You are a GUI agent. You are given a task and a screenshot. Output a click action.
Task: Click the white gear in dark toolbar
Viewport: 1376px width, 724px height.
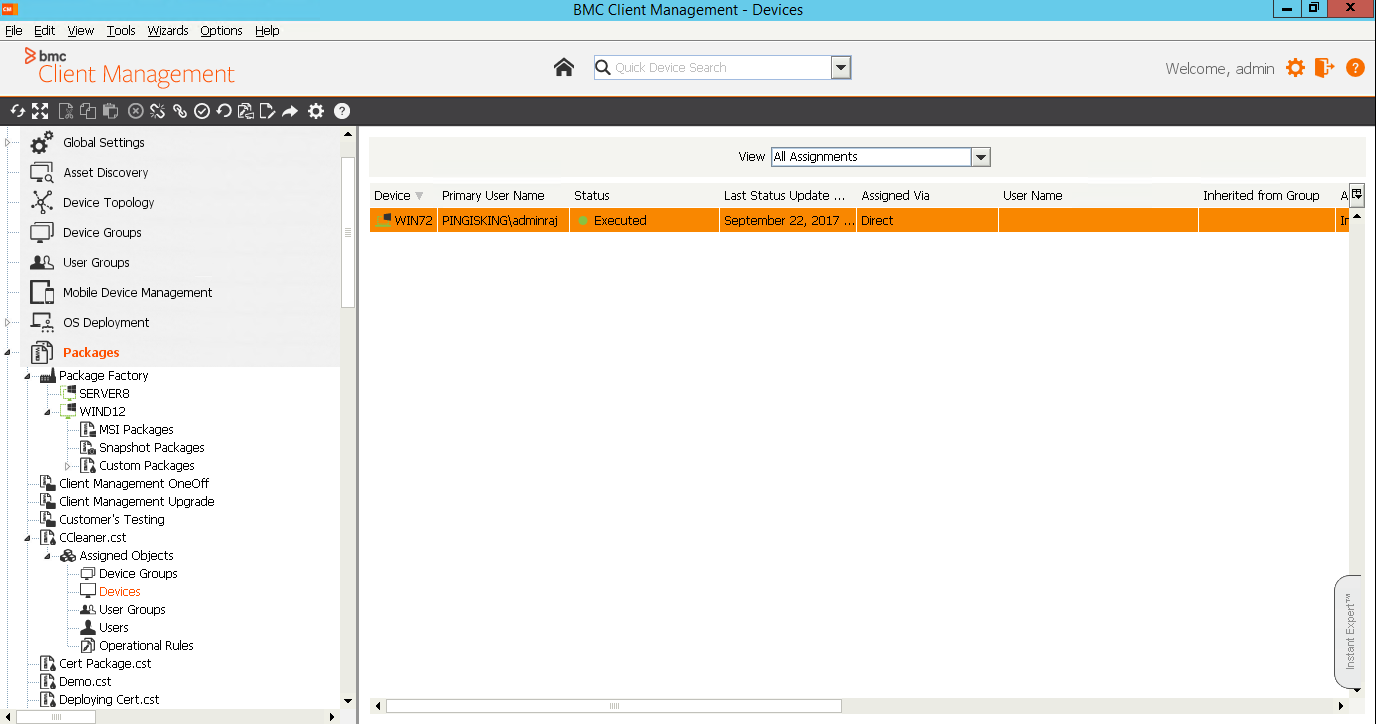316,111
